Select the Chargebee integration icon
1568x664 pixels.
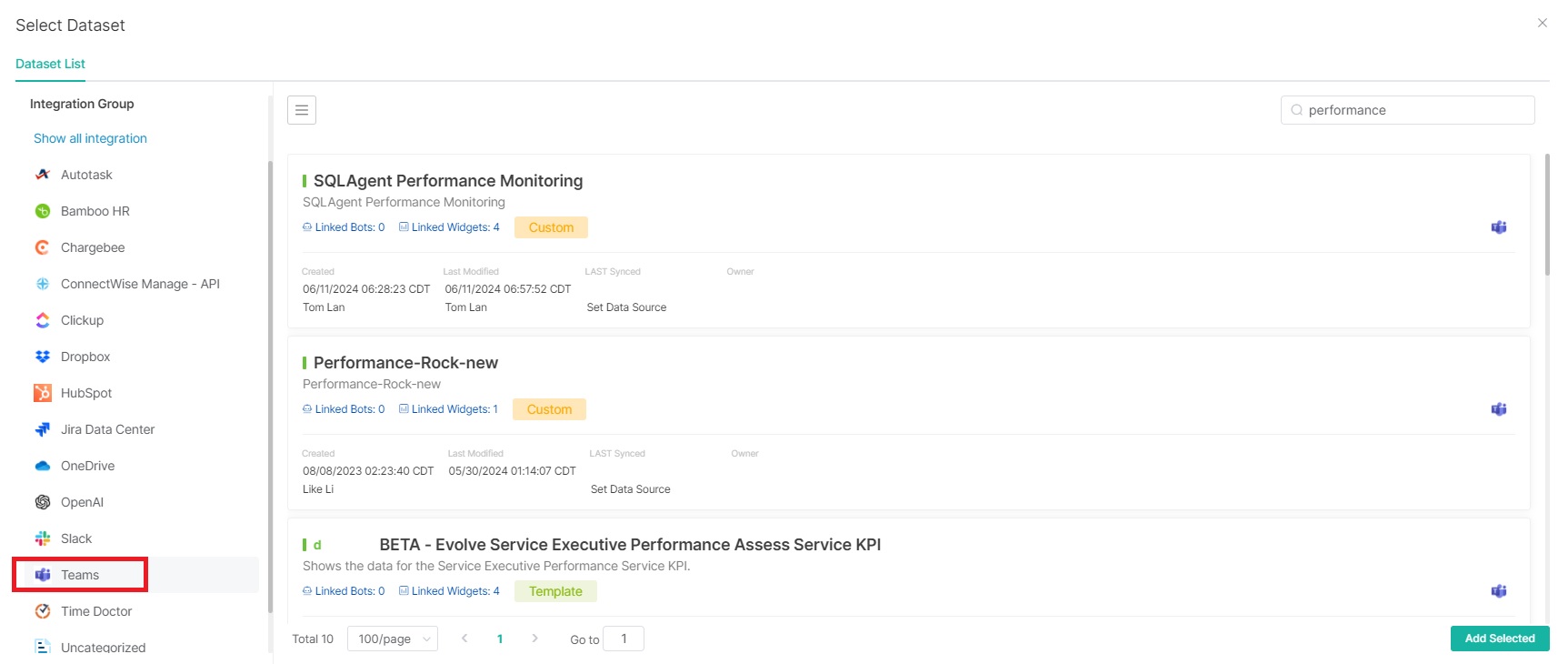coord(43,247)
